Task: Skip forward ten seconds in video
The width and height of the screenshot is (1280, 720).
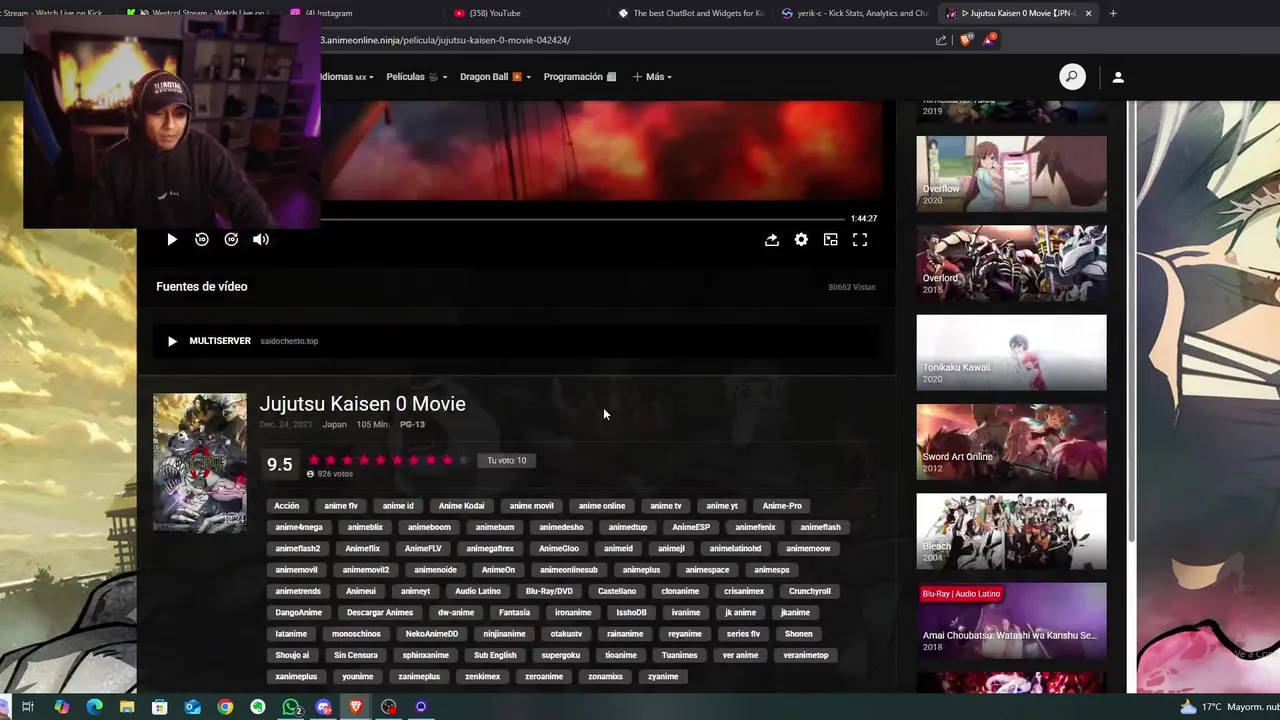Action: point(231,240)
